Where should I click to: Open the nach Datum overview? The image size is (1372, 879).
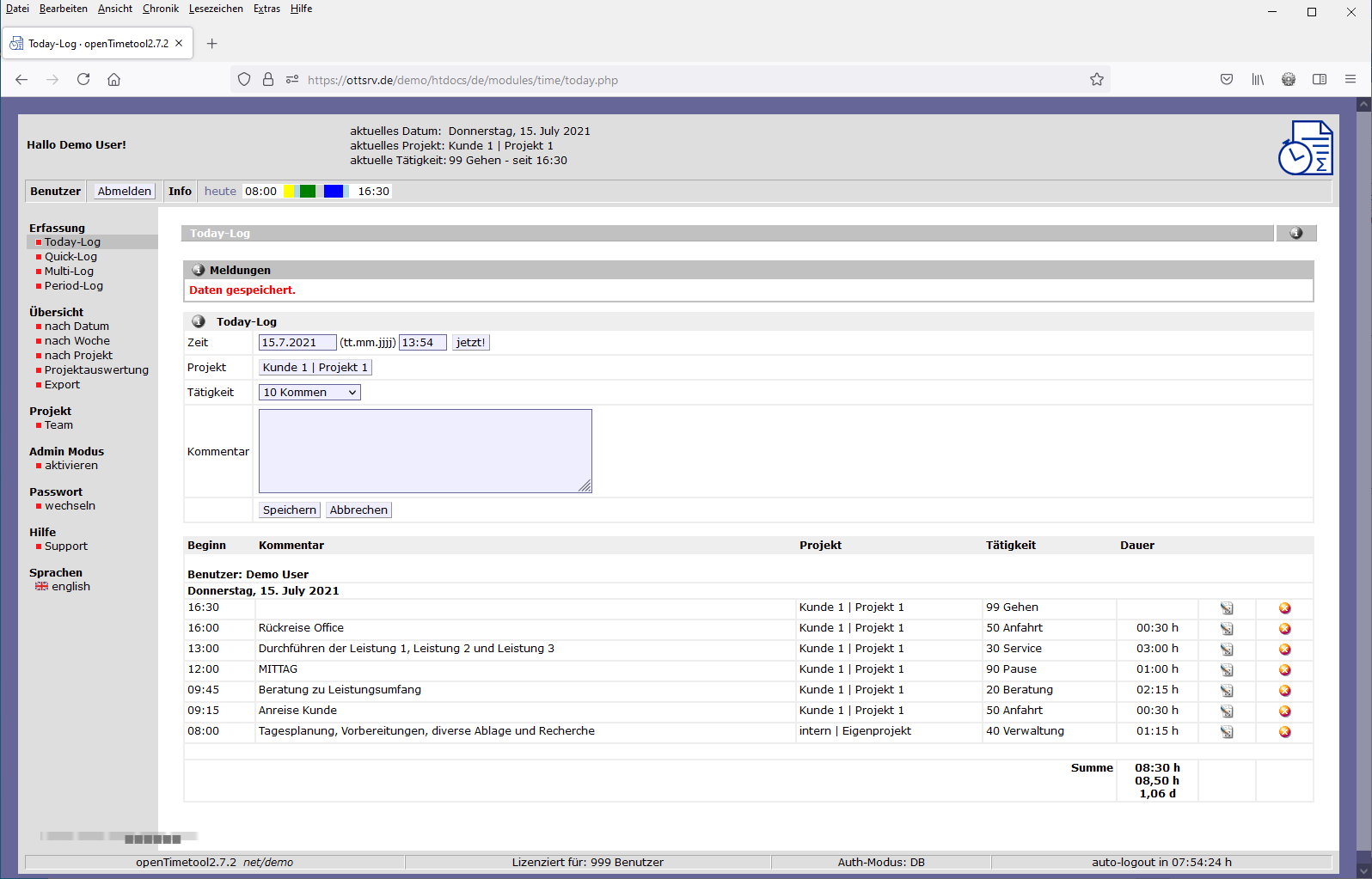pos(77,327)
